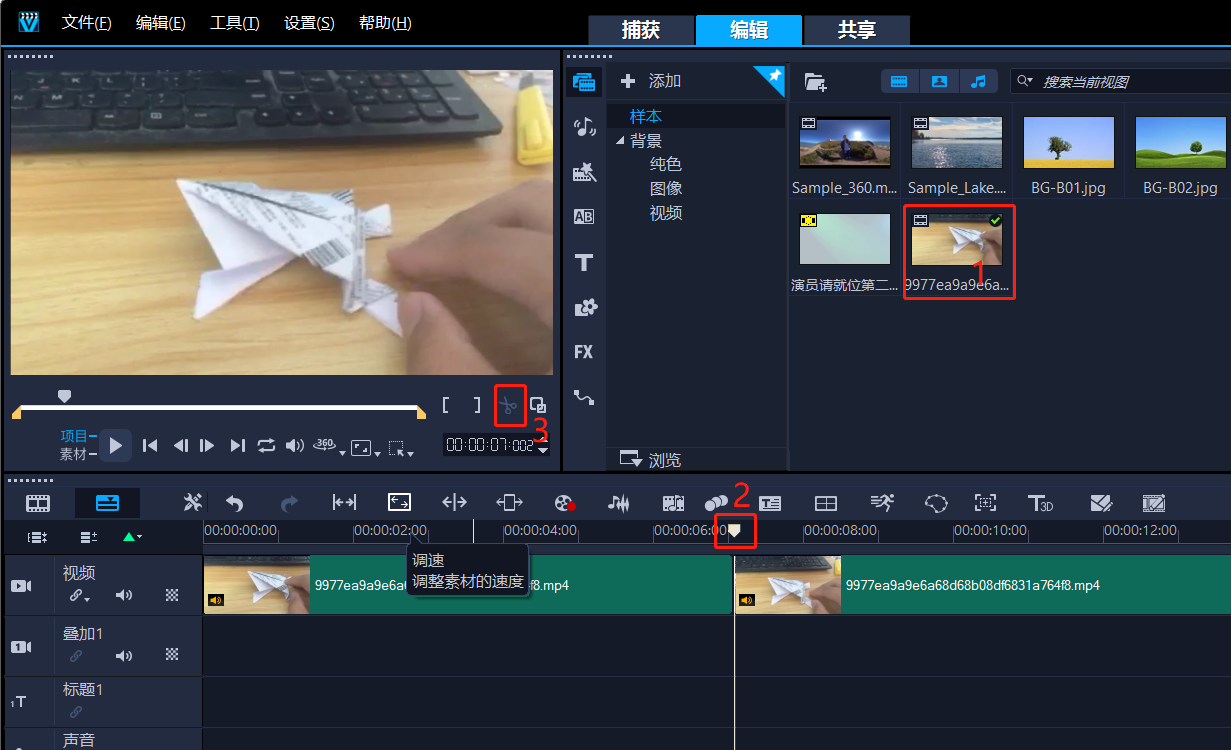Open the FX filter library
This screenshot has width=1231, height=750.
[x=583, y=352]
